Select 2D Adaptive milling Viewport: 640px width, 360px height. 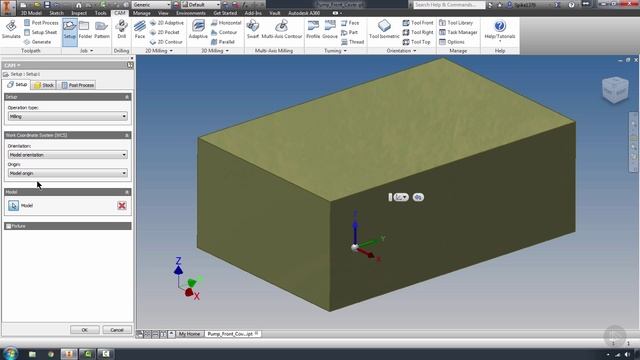pyautogui.click(x=167, y=23)
